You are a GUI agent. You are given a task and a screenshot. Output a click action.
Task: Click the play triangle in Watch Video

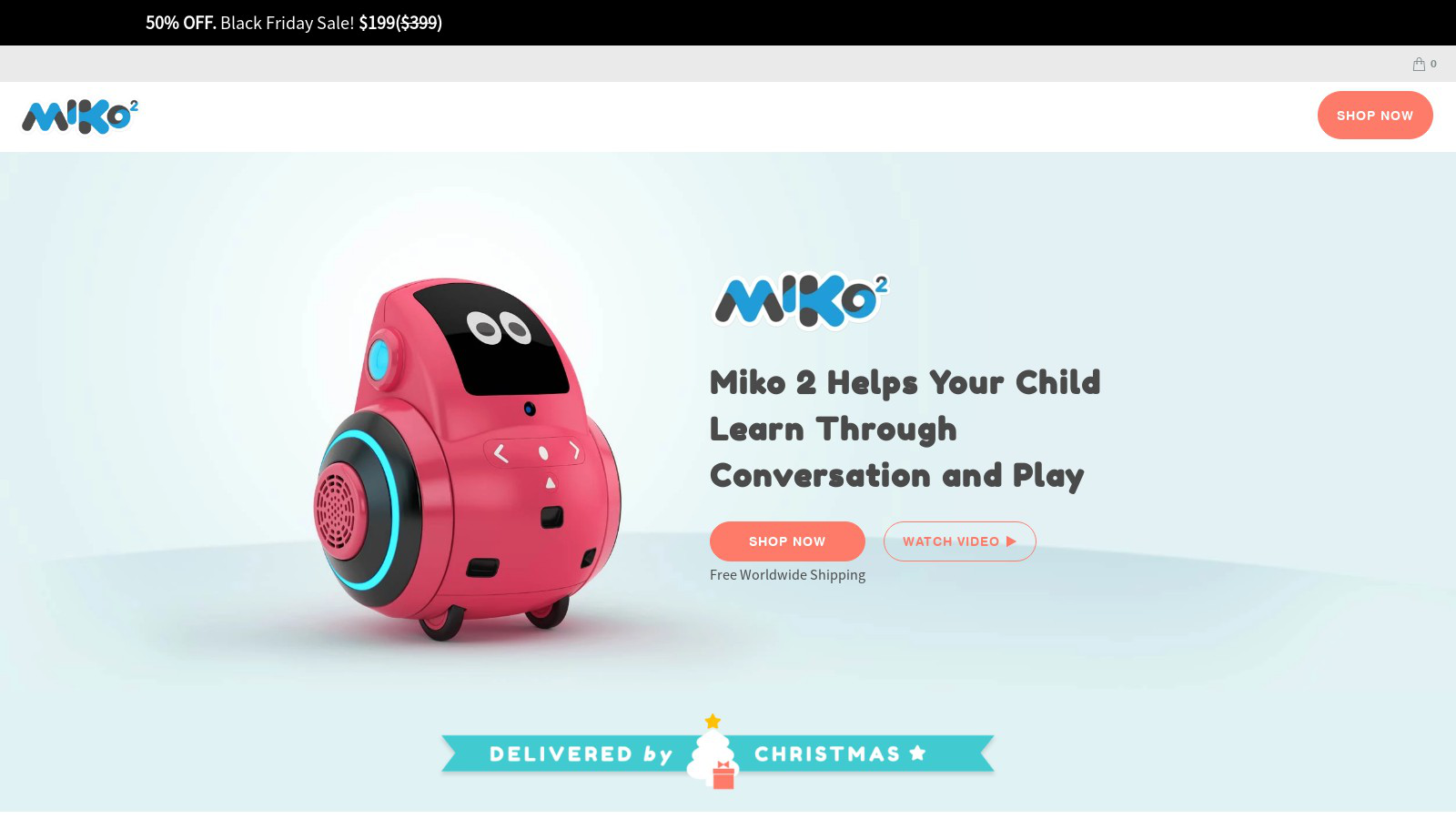[x=1010, y=541]
